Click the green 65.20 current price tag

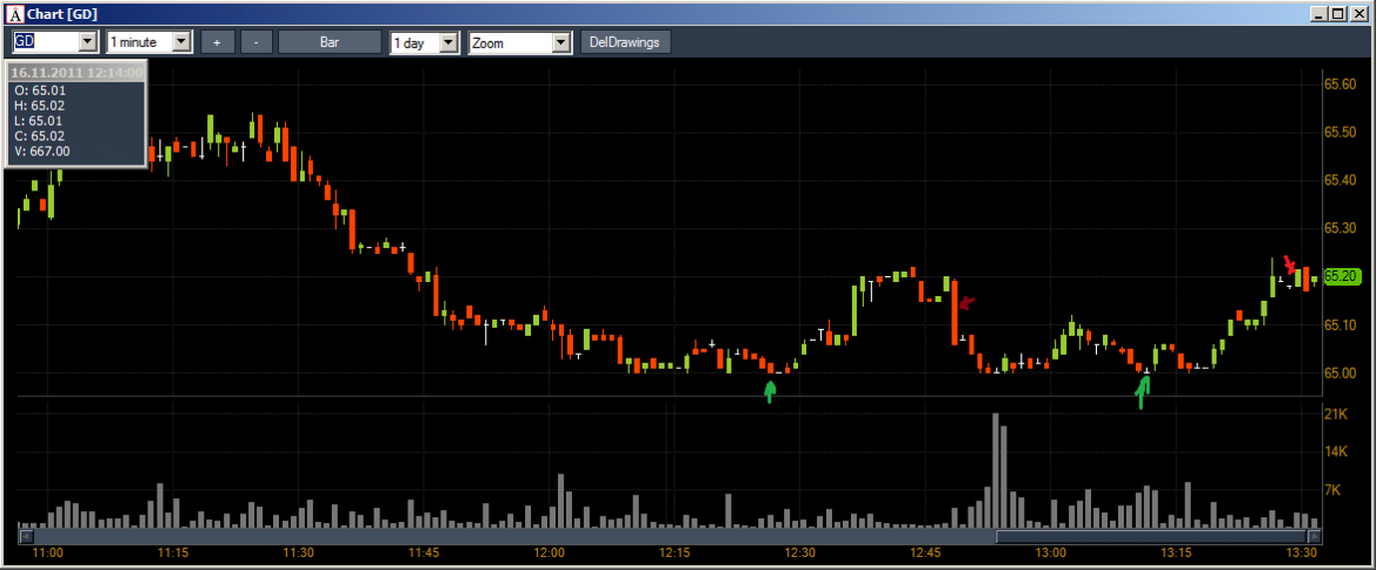[x=1341, y=277]
